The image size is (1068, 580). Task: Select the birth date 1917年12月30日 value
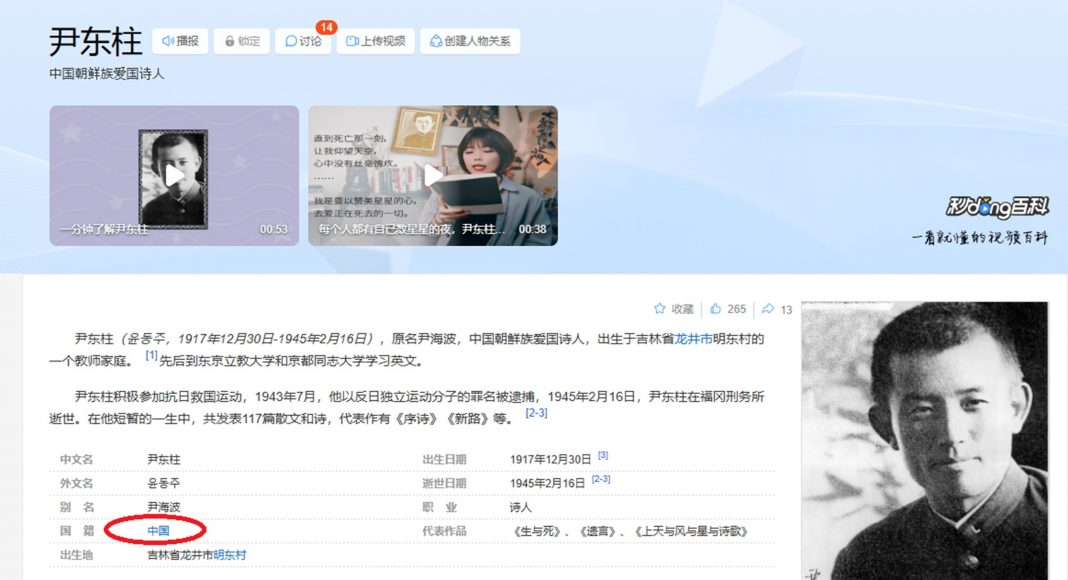[550, 460]
